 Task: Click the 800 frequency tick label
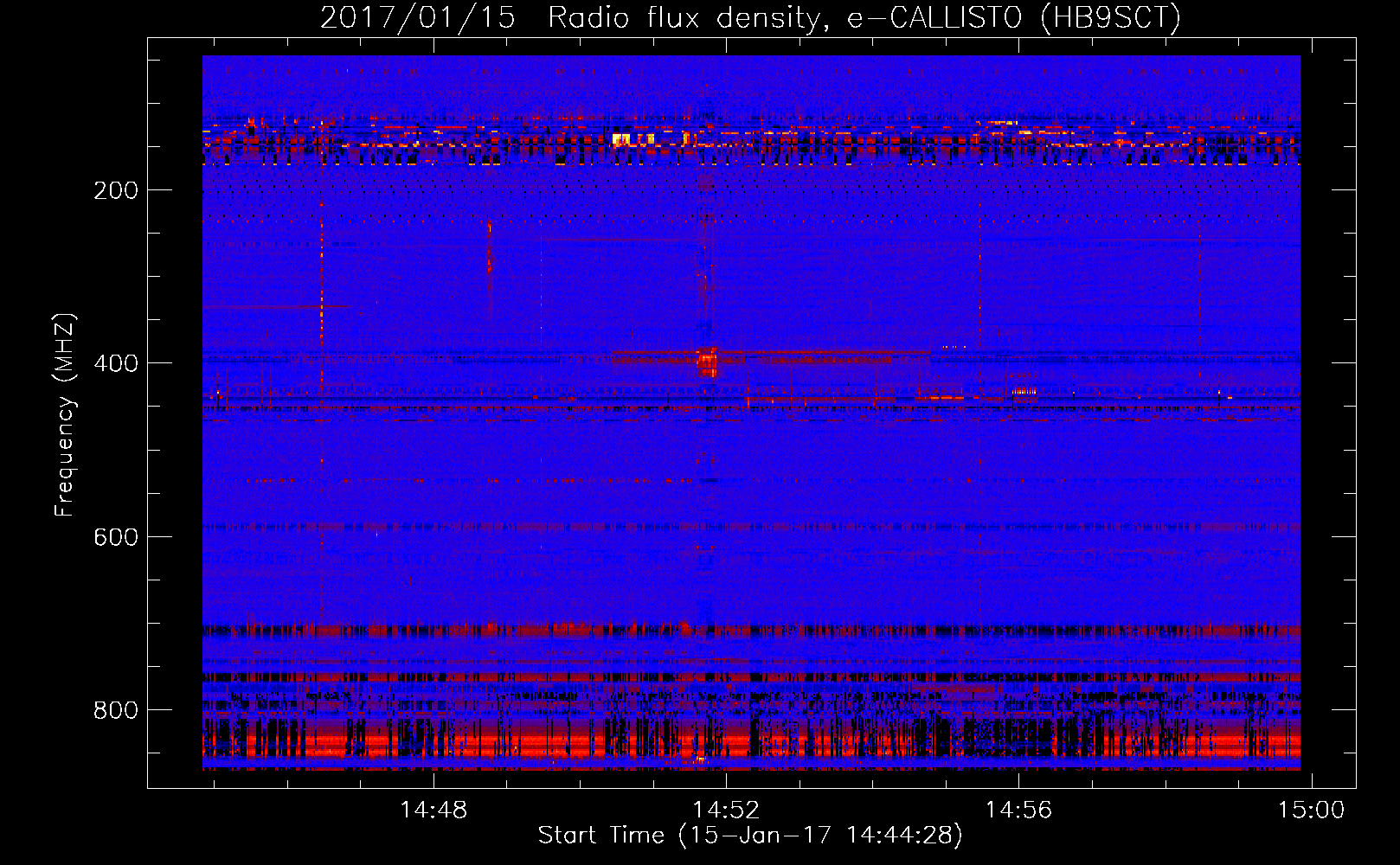click(x=116, y=710)
